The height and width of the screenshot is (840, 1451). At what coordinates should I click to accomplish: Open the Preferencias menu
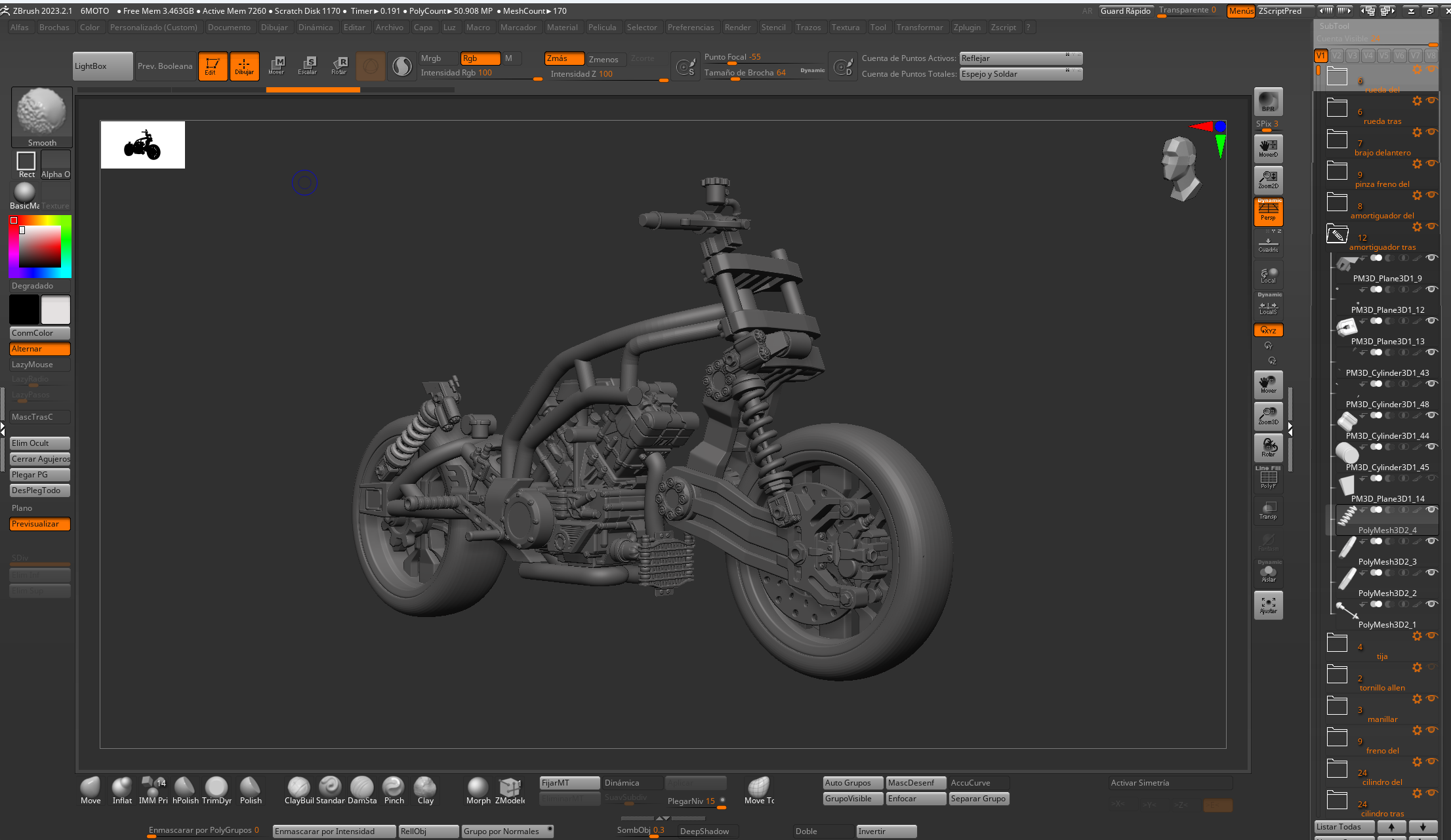(x=690, y=28)
